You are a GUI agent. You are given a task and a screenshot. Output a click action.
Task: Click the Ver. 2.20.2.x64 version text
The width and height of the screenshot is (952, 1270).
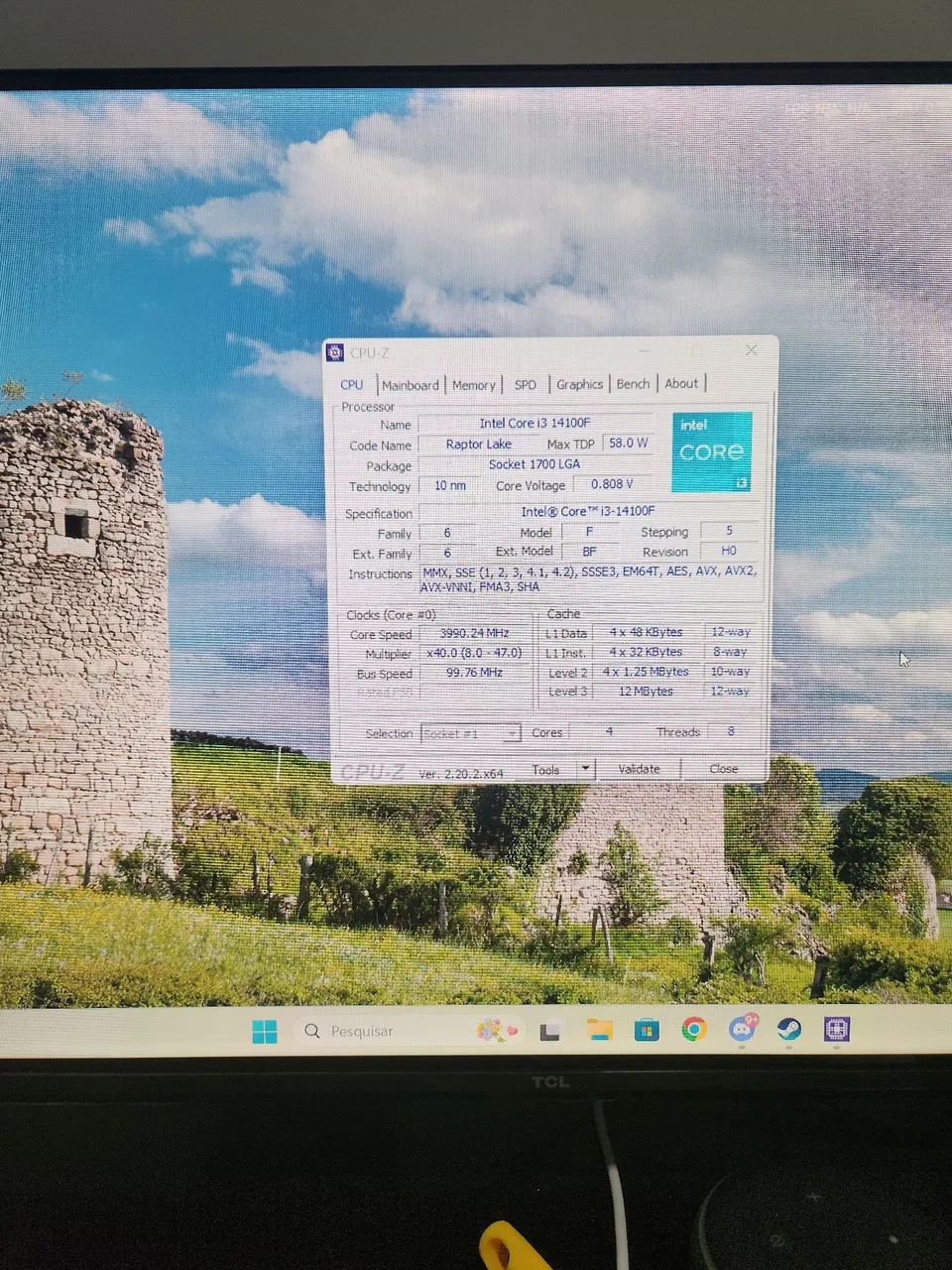point(461,773)
